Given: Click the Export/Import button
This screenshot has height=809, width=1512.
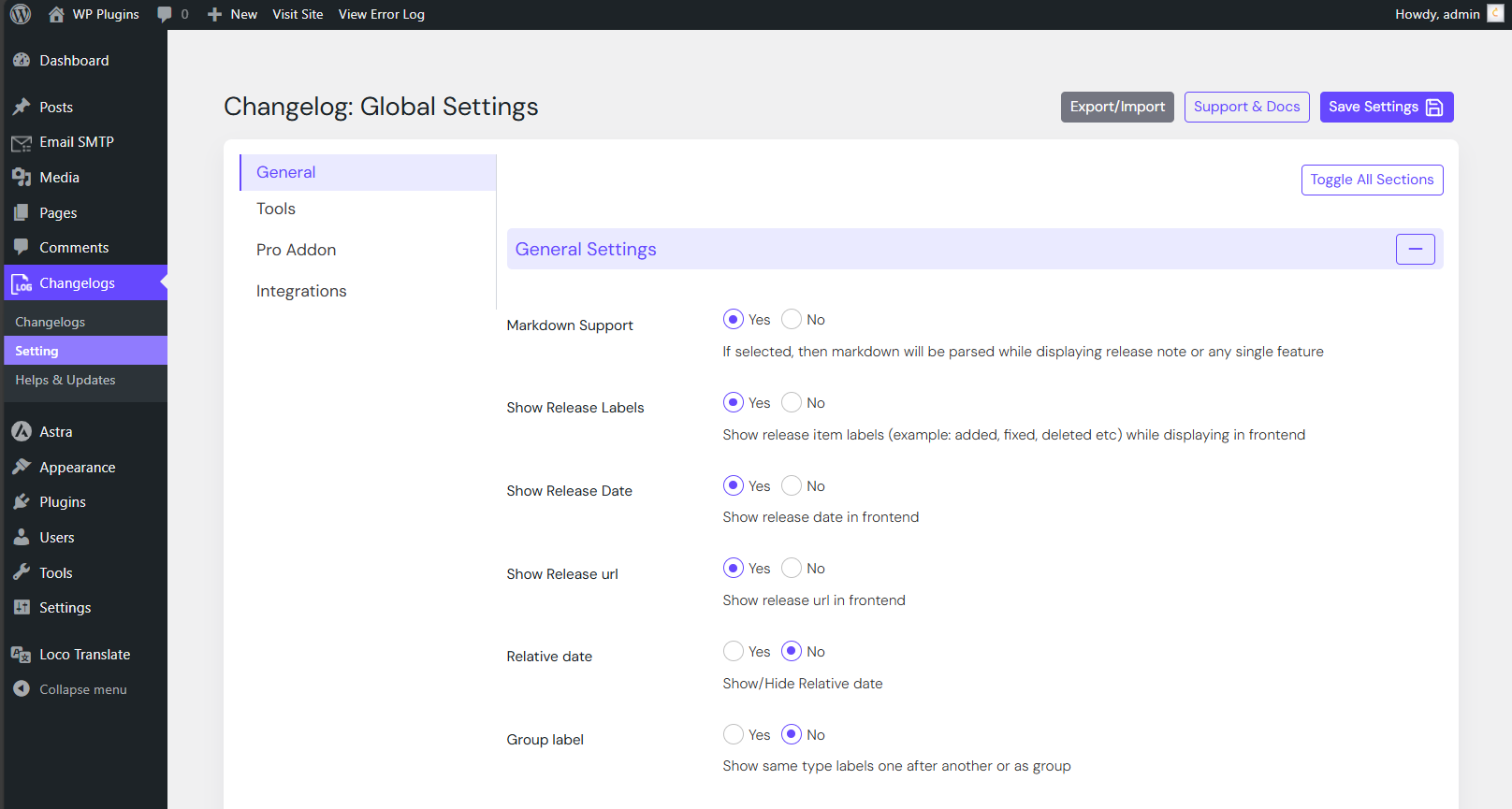Looking at the screenshot, I should point(1117,107).
